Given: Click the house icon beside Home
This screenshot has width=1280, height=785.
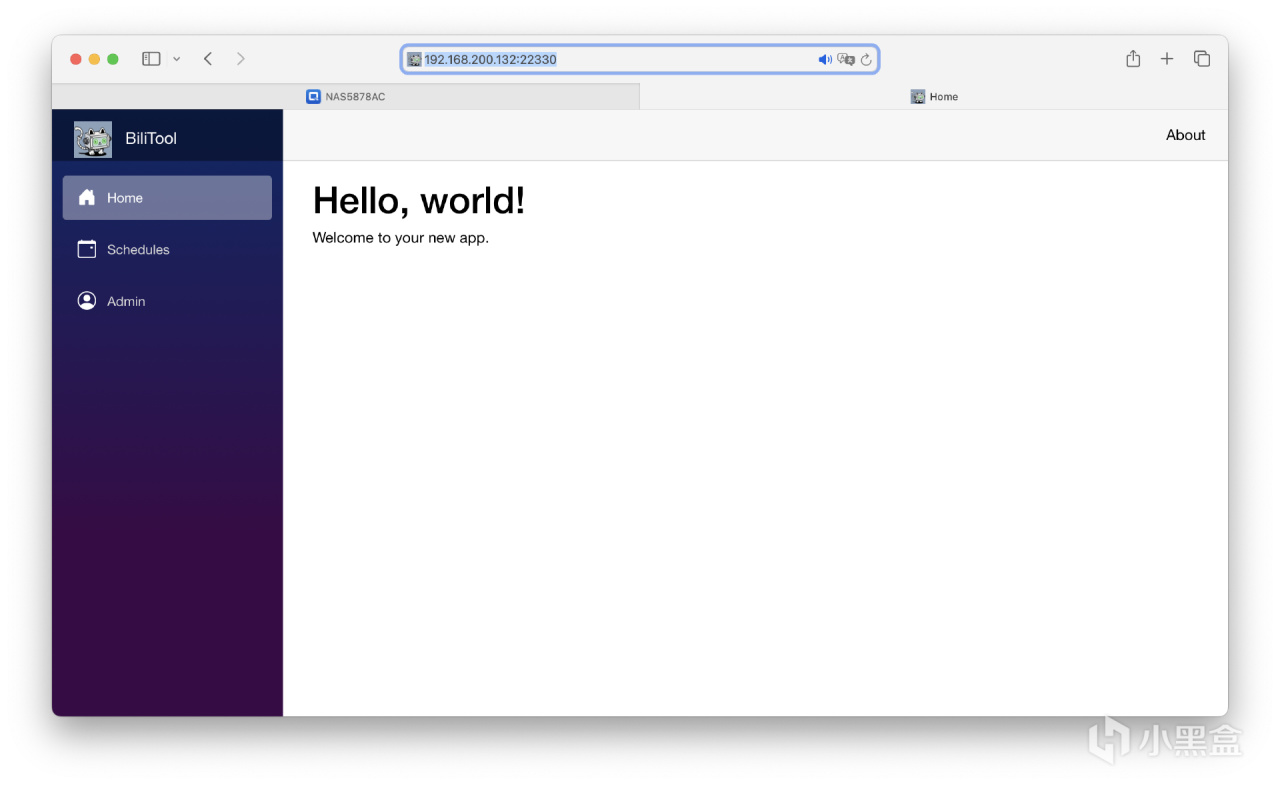Looking at the screenshot, I should 87,198.
